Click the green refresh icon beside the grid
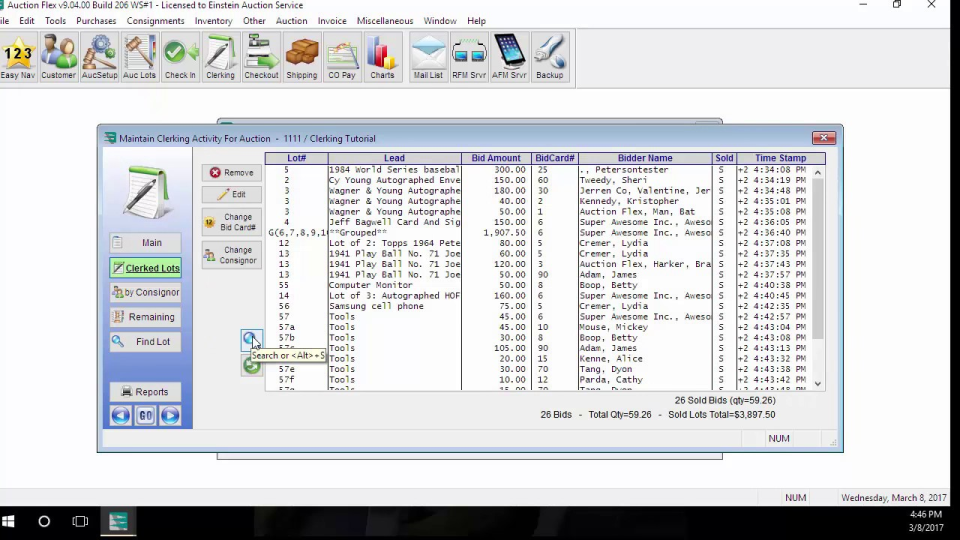The height and width of the screenshot is (540, 960). 251,367
